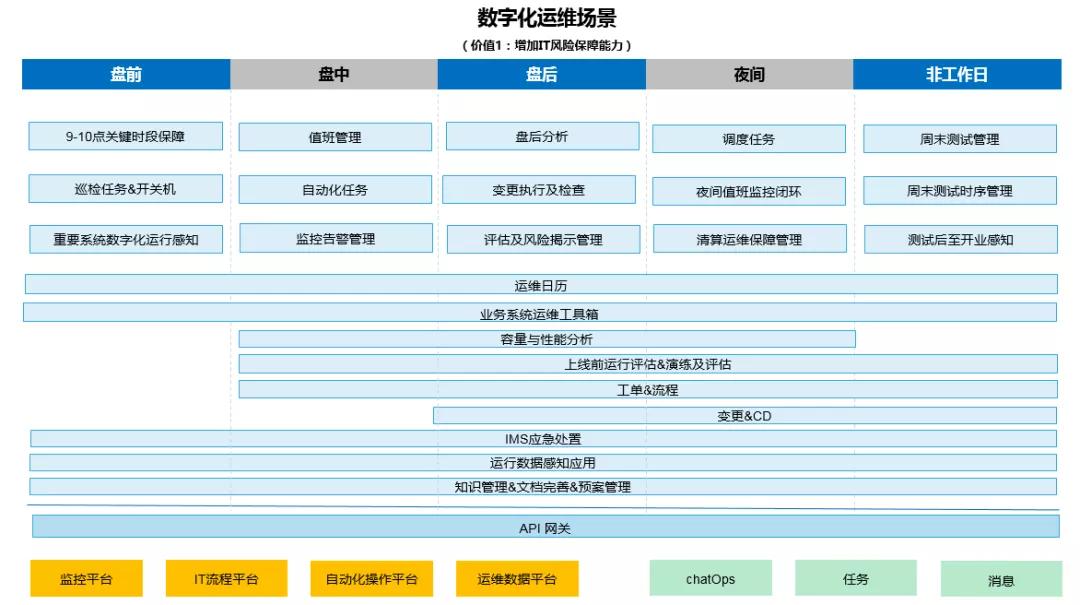Select the 监控平台 platform block
Screen dimensions: 1080x605
(87, 578)
